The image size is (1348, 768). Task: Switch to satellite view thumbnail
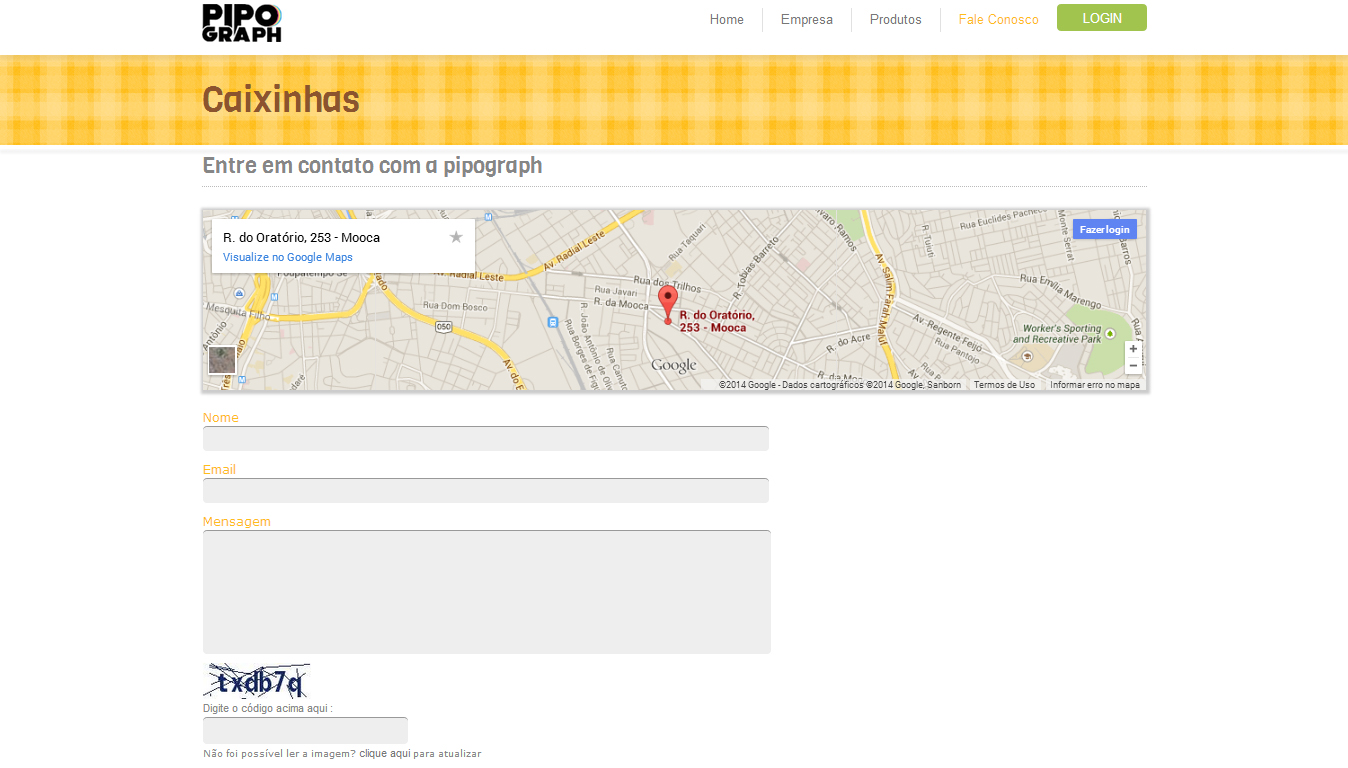tap(222, 360)
